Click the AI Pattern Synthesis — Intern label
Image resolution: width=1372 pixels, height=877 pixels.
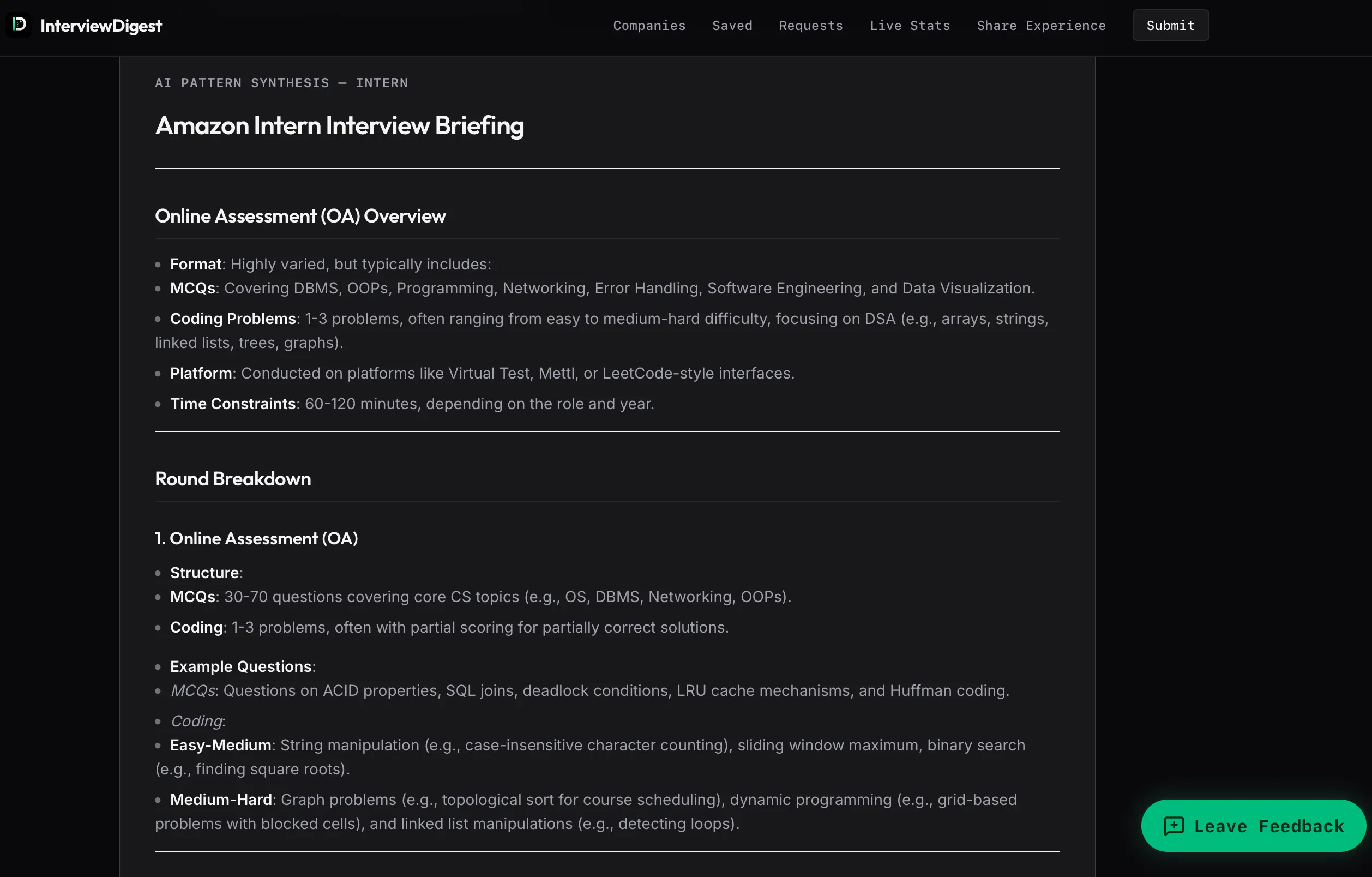281,83
